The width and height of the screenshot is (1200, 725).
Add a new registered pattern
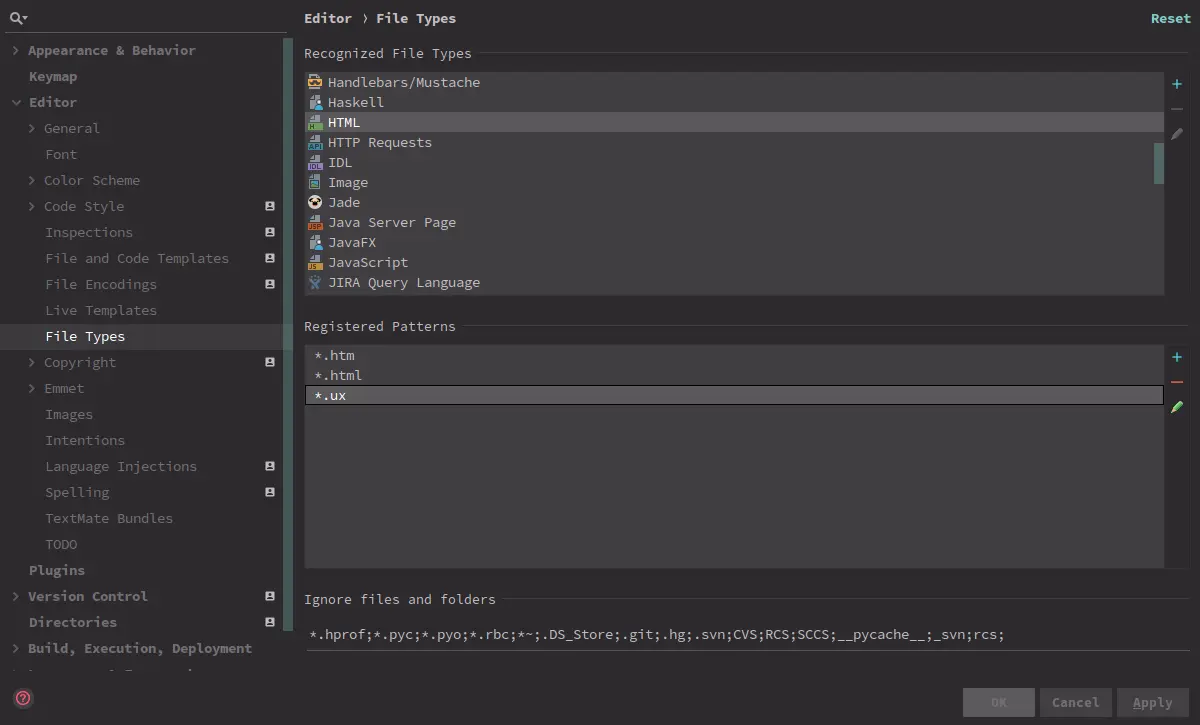click(x=1177, y=358)
